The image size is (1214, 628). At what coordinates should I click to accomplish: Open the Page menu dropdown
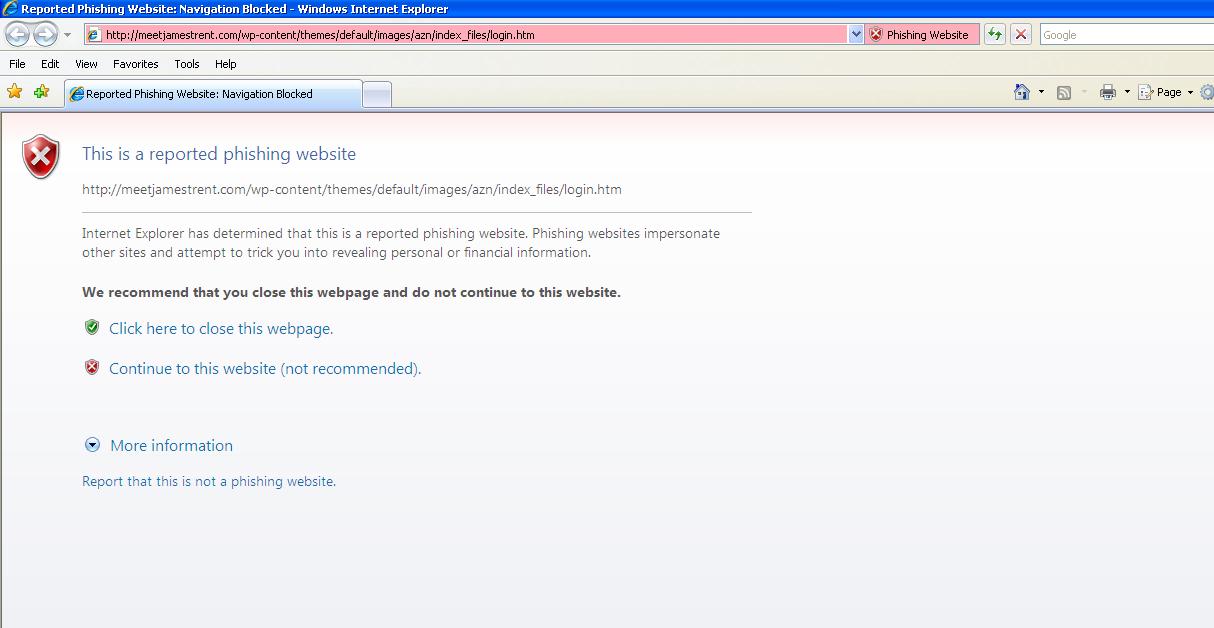pyautogui.click(x=1168, y=92)
